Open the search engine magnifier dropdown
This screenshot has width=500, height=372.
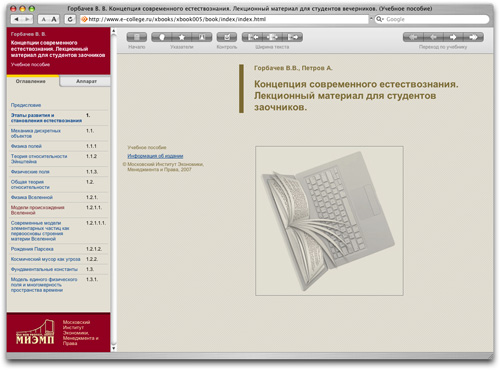click(x=380, y=19)
